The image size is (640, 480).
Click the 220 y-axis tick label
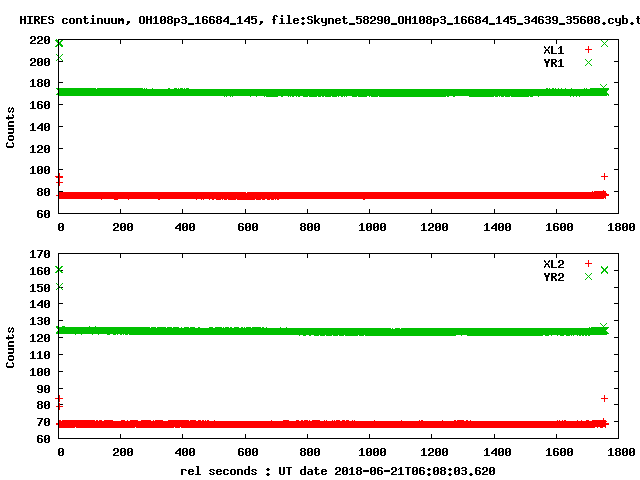40,40
